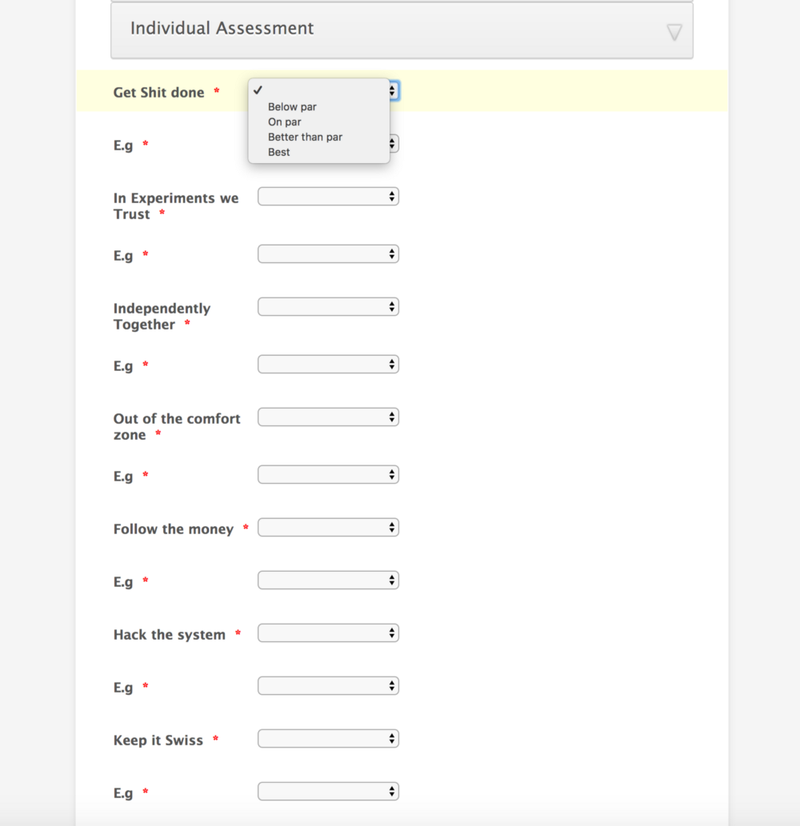Open 'In Experiments we Trust' dropdown
This screenshot has height=826, width=800.
pyautogui.click(x=328, y=196)
